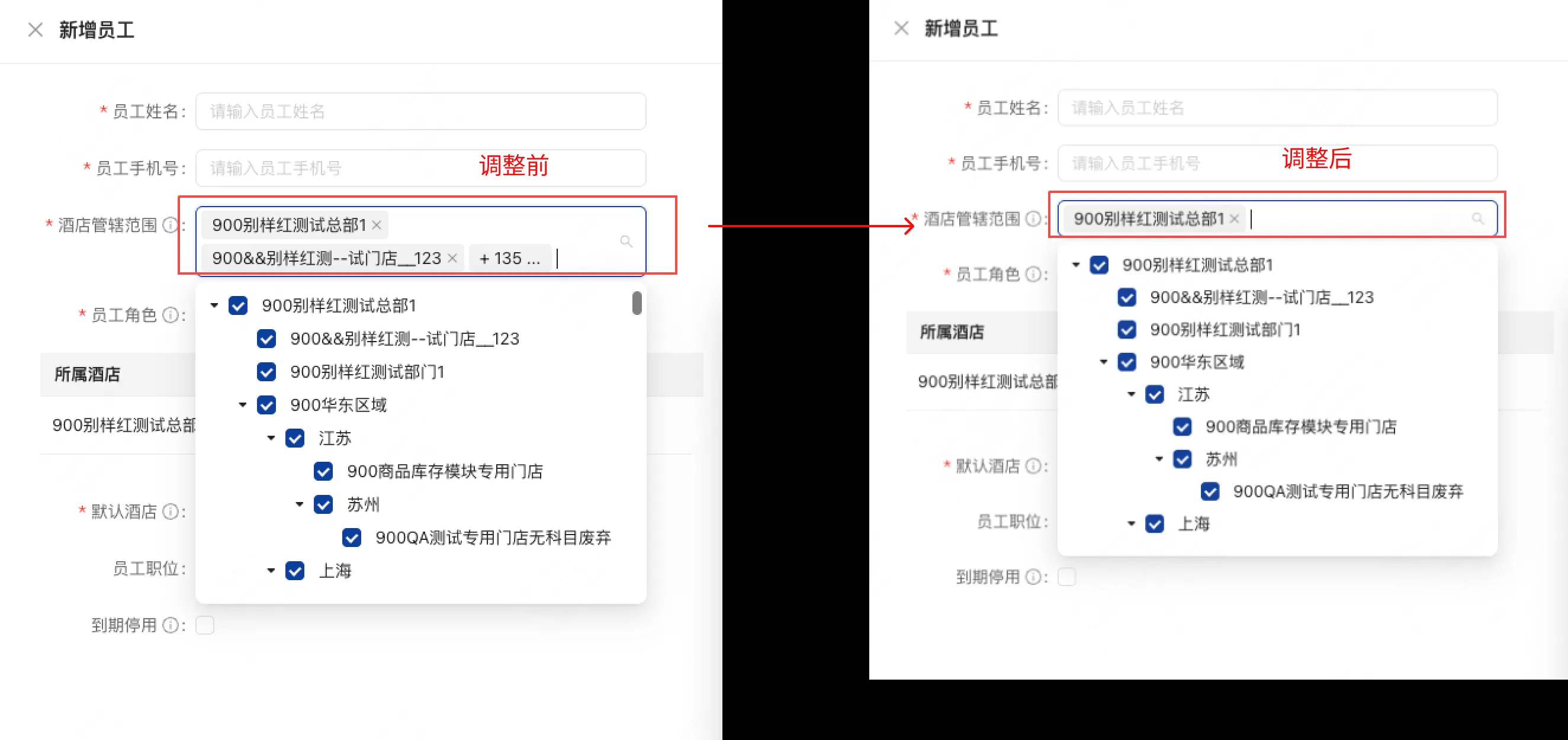Close the left 新增员工 panel with X
This screenshot has height=740, width=1568.
[x=36, y=29]
